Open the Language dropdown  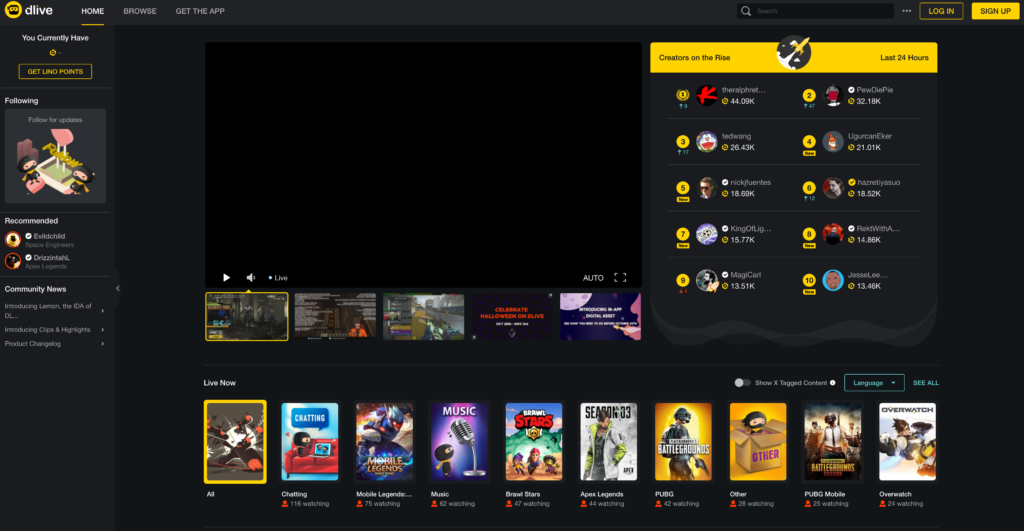tap(874, 383)
